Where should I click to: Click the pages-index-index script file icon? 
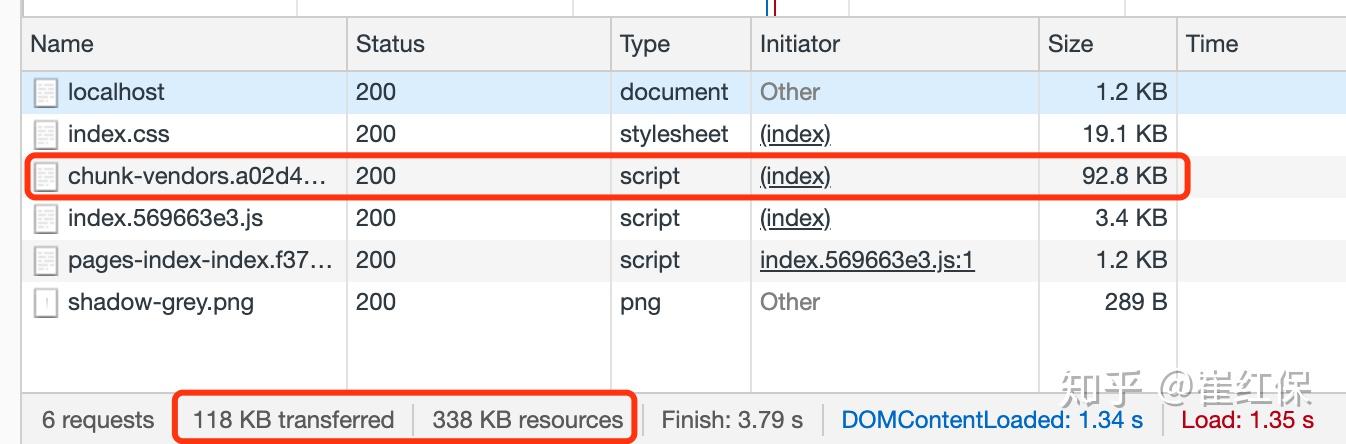(46, 261)
